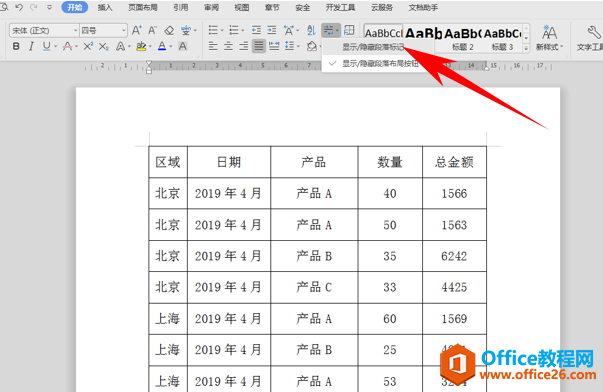
Task: Click the yellow highlight color button
Action: click(x=141, y=47)
